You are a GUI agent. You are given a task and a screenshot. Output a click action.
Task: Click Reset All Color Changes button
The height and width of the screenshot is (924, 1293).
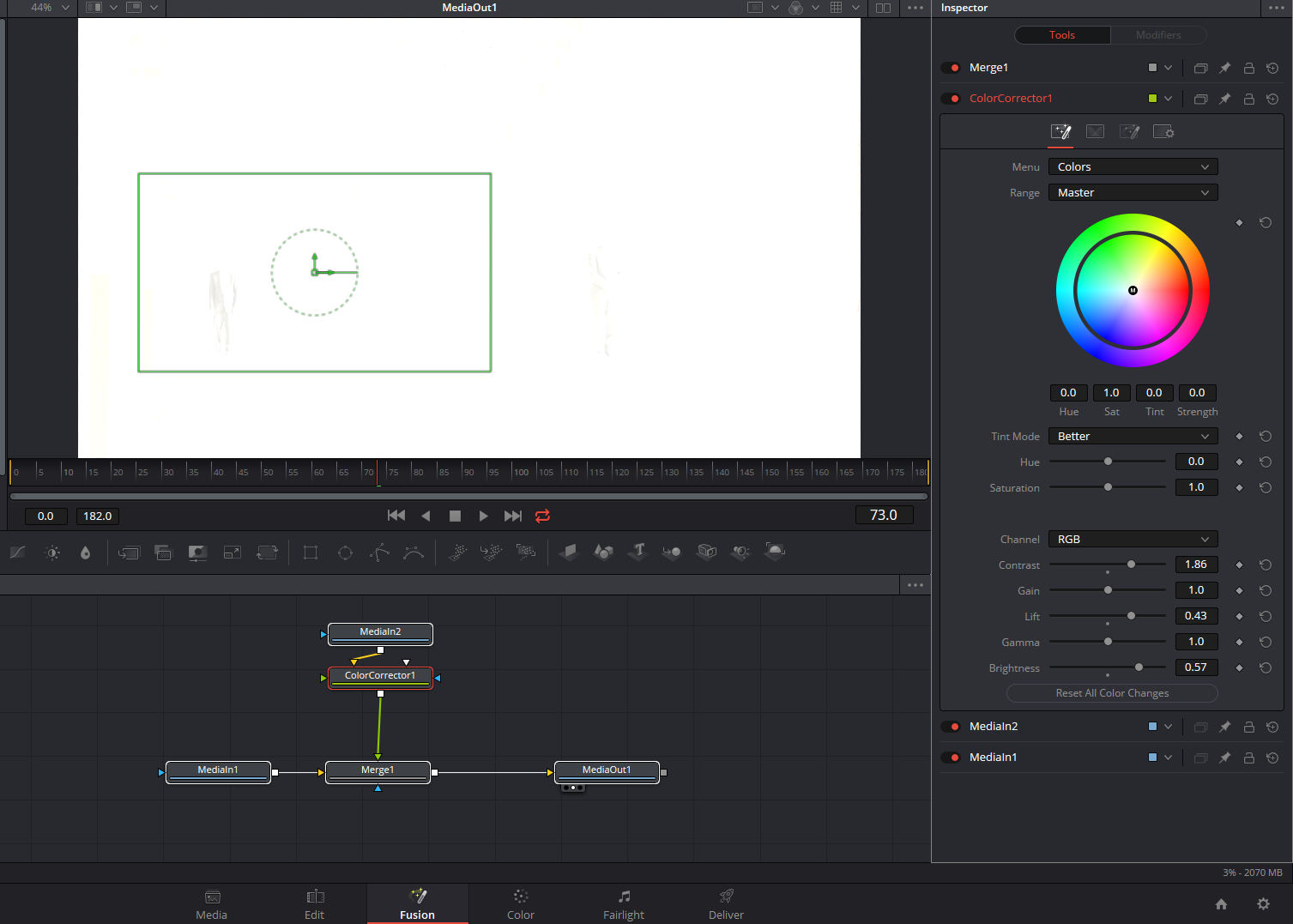1112,693
